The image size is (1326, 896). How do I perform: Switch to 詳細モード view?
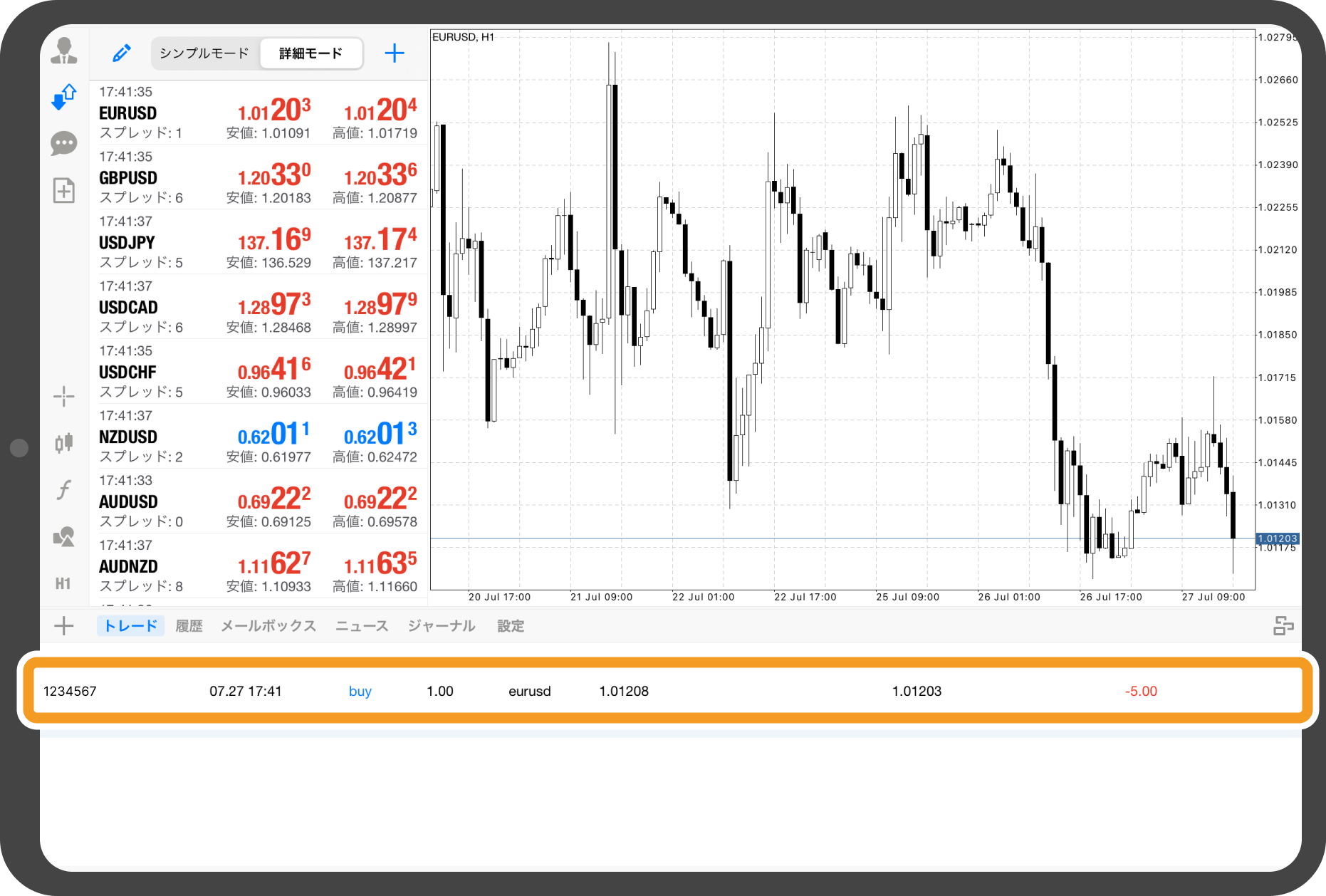click(x=311, y=53)
